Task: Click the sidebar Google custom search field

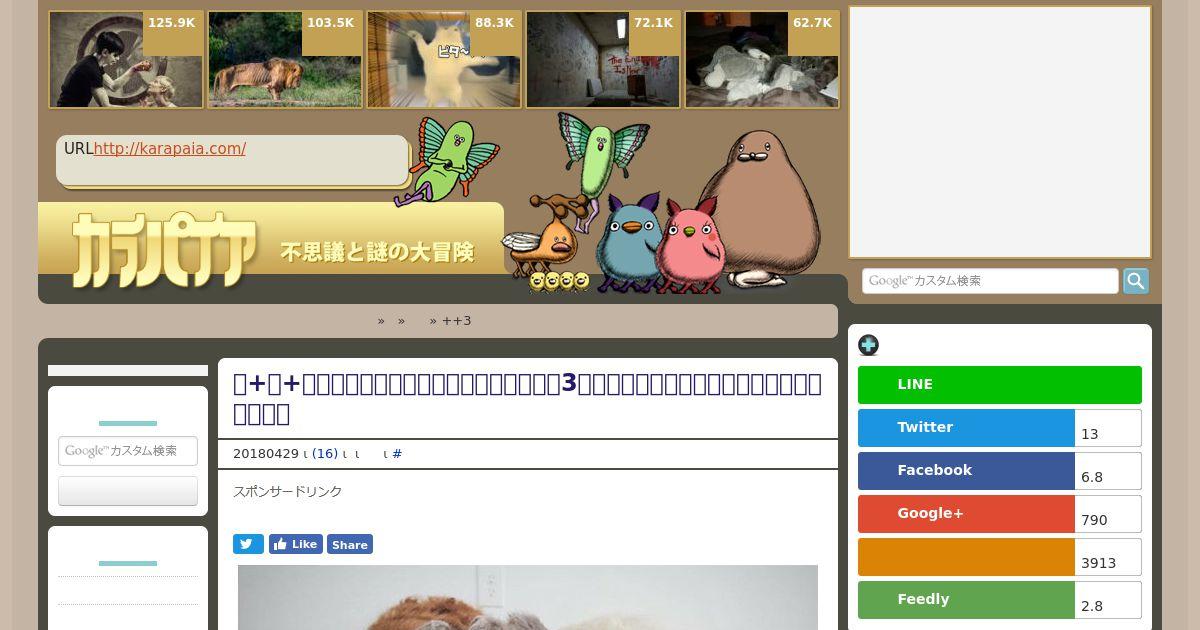Action: click(x=128, y=451)
